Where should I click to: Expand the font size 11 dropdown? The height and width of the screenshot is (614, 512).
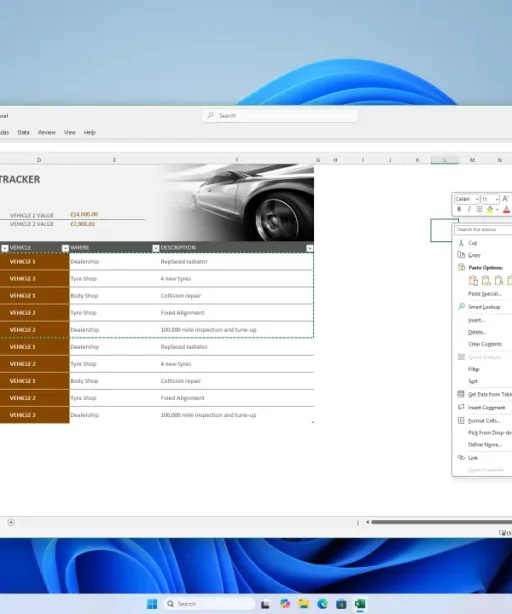(x=497, y=199)
